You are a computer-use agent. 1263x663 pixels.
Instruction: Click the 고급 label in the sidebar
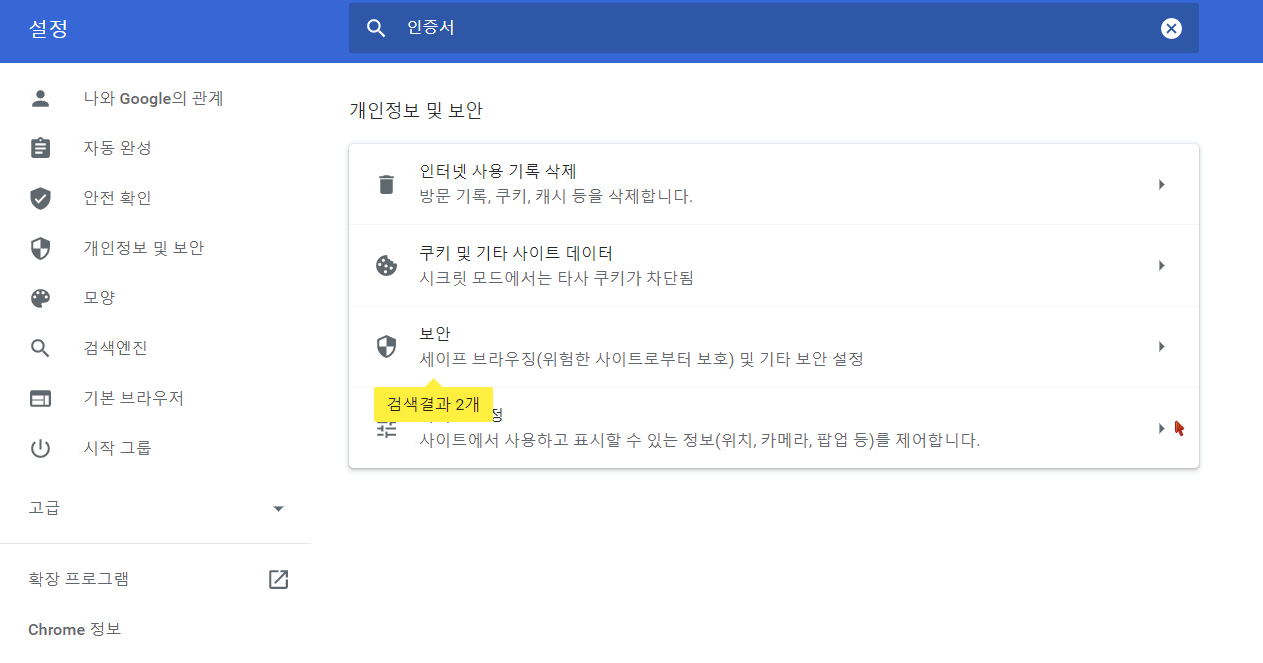pyautogui.click(x=44, y=508)
